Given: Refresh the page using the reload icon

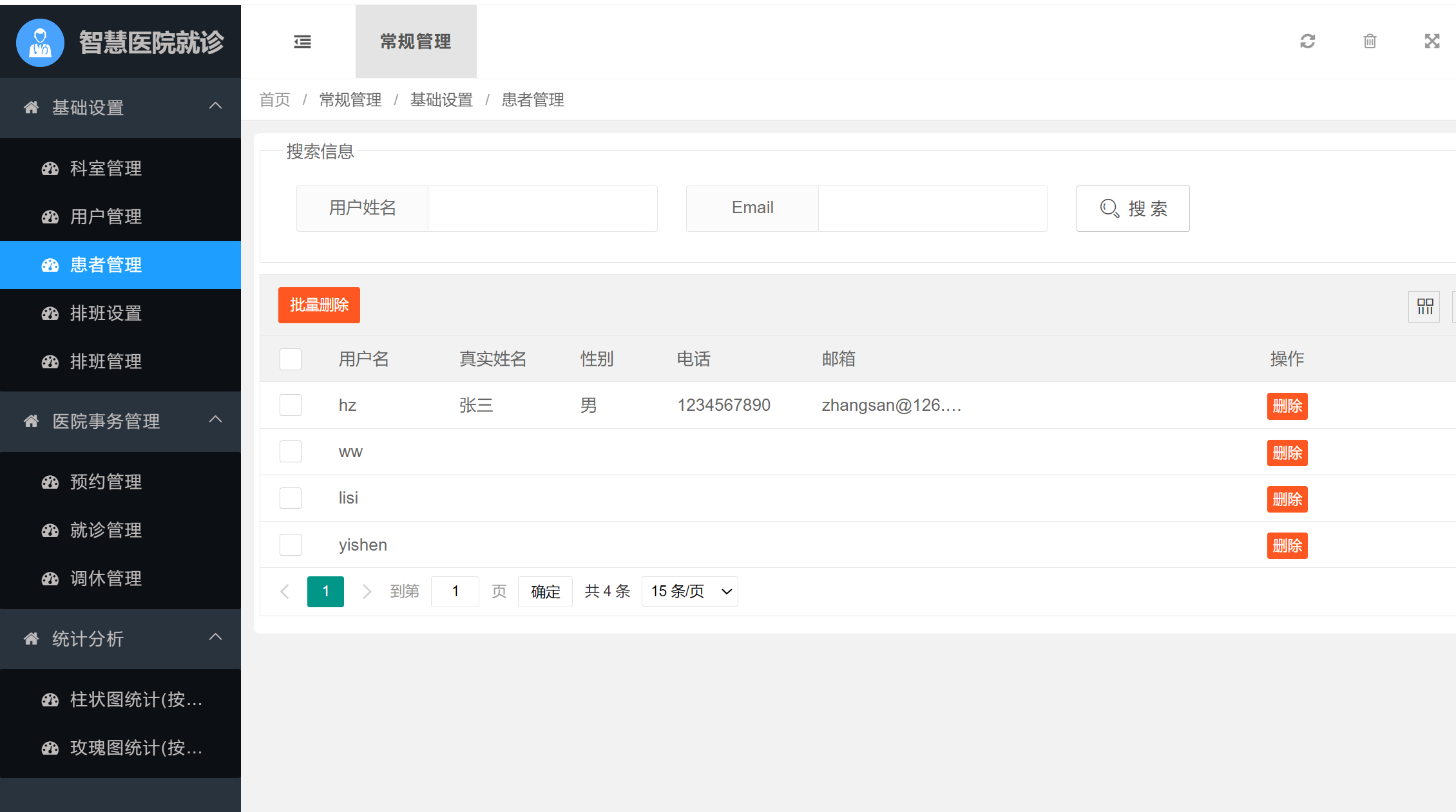Looking at the screenshot, I should 1307,41.
